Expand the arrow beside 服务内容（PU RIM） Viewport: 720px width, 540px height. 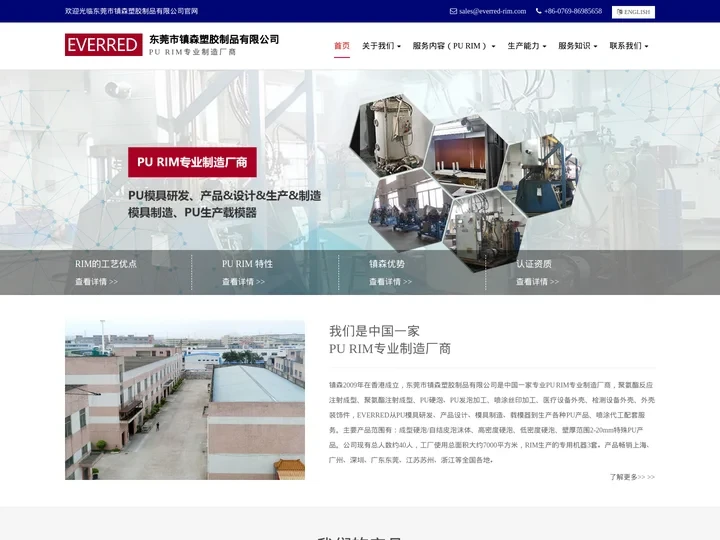tap(493, 46)
